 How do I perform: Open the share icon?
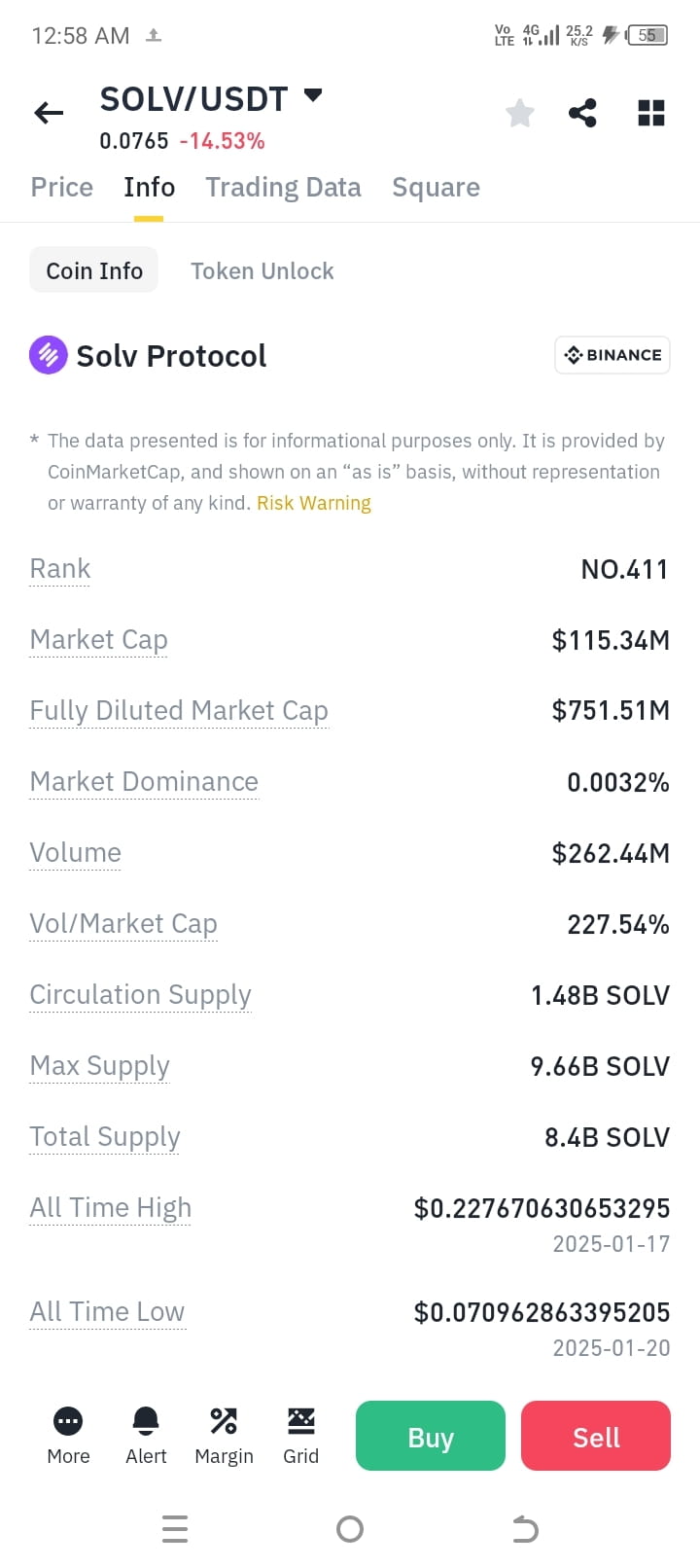click(582, 113)
